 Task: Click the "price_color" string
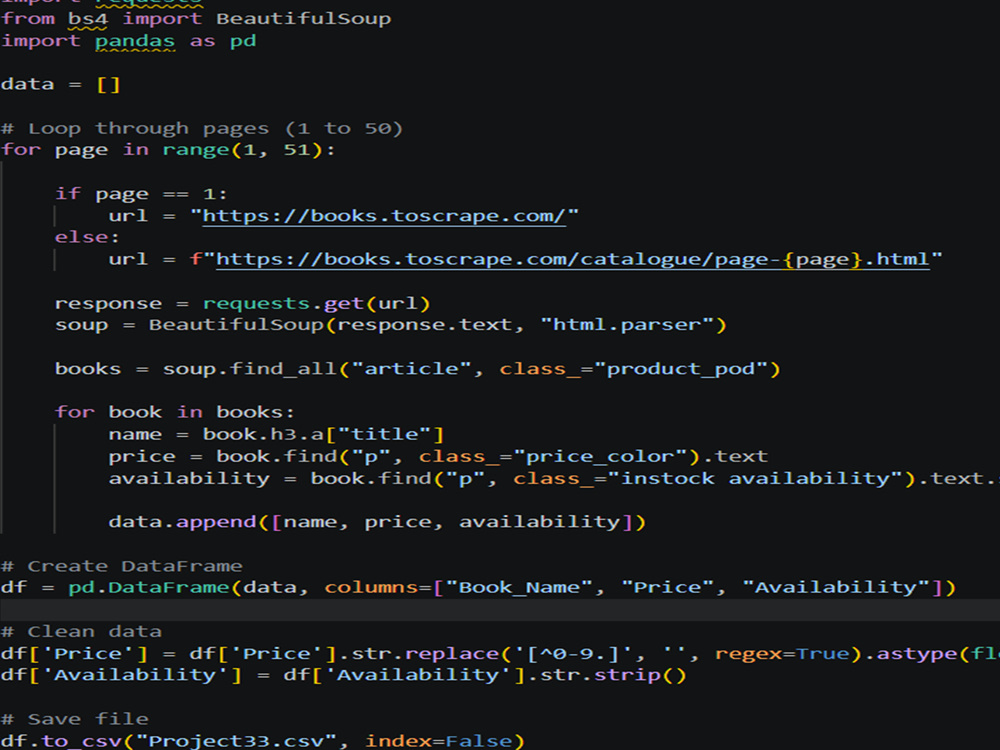click(x=600, y=457)
